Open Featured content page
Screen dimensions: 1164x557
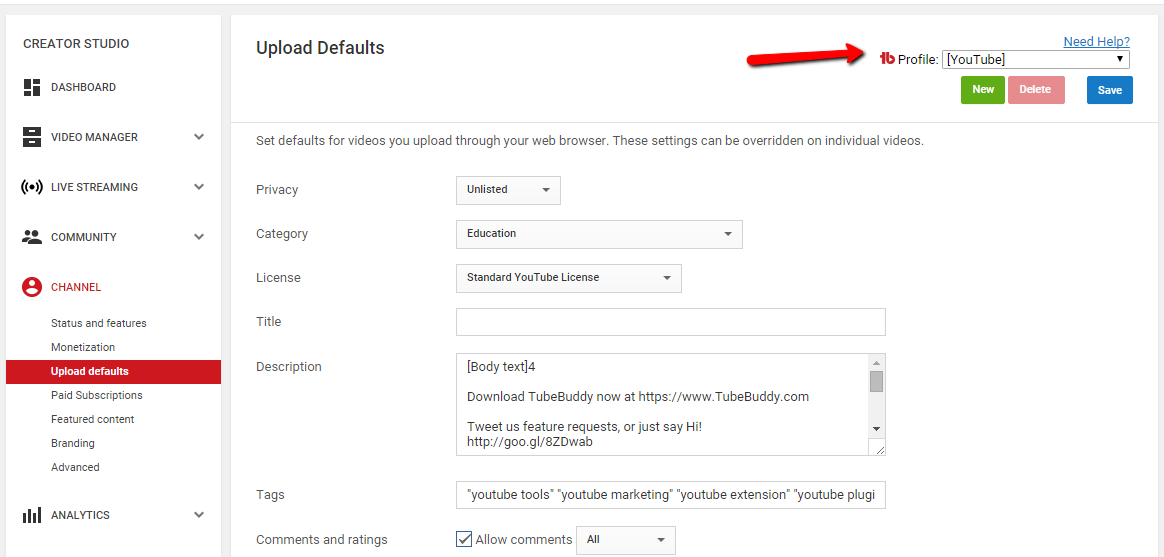[93, 419]
